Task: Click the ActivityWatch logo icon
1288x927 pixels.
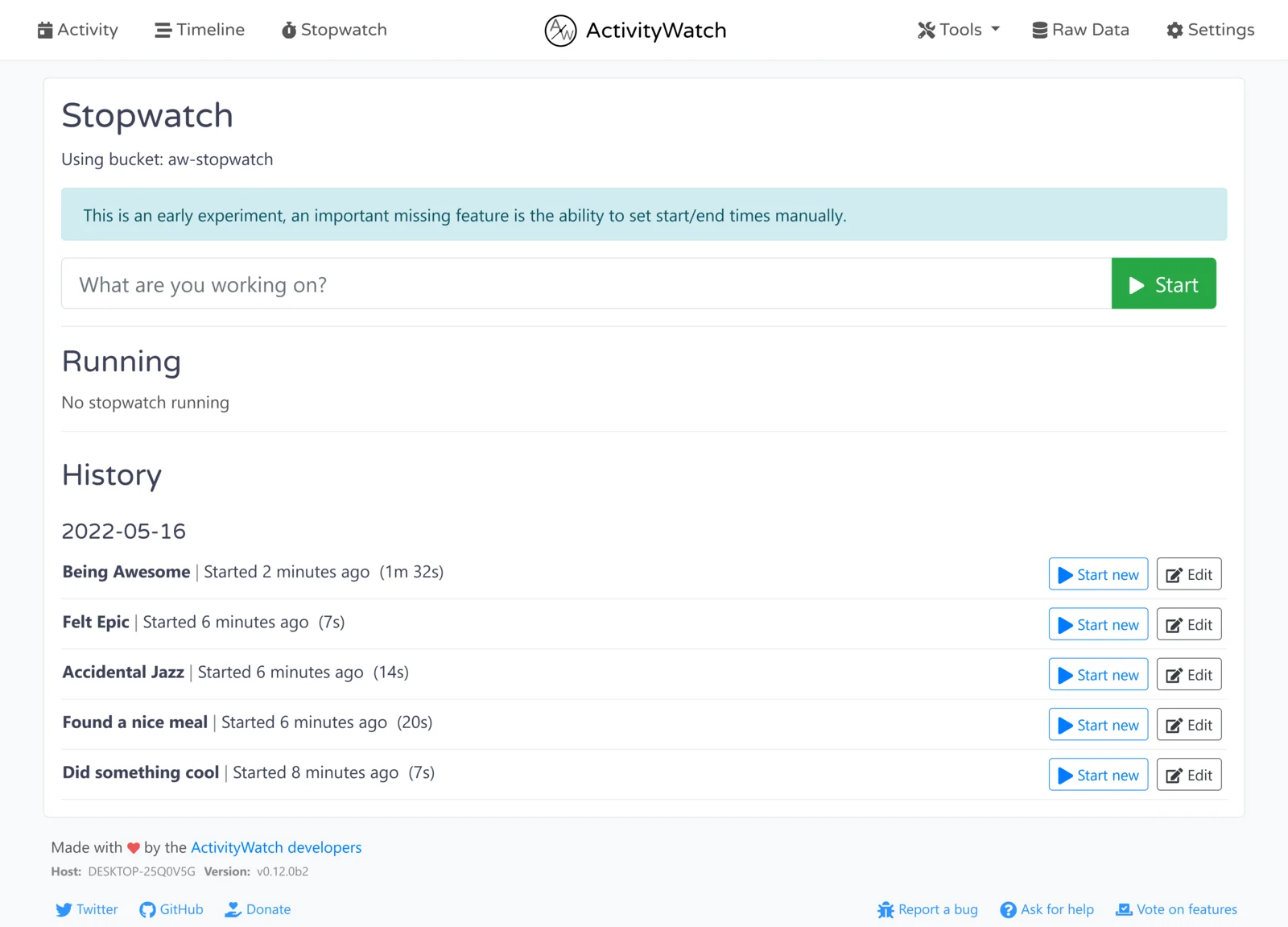Action: tap(560, 31)
